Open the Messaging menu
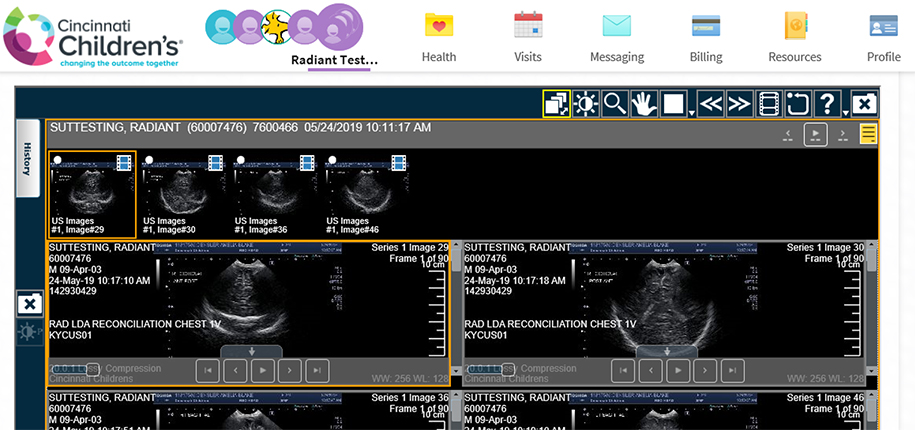The width and height of the screenshot is (915, 430). pyautogui.click(x=617, y=38)
